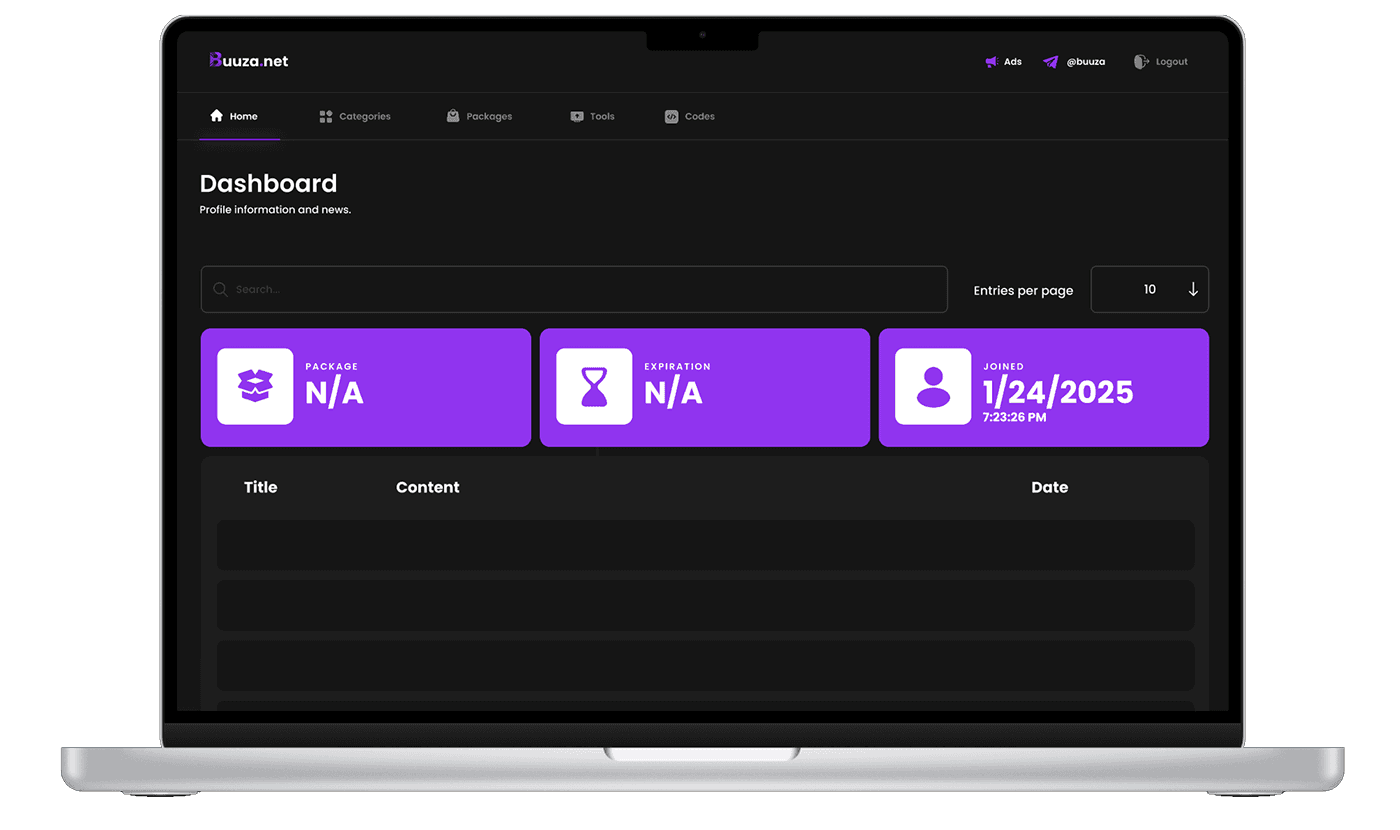The image size is (1400, 830).
Task: Click the Tools icon in navigation
Action: pos(577,117)
